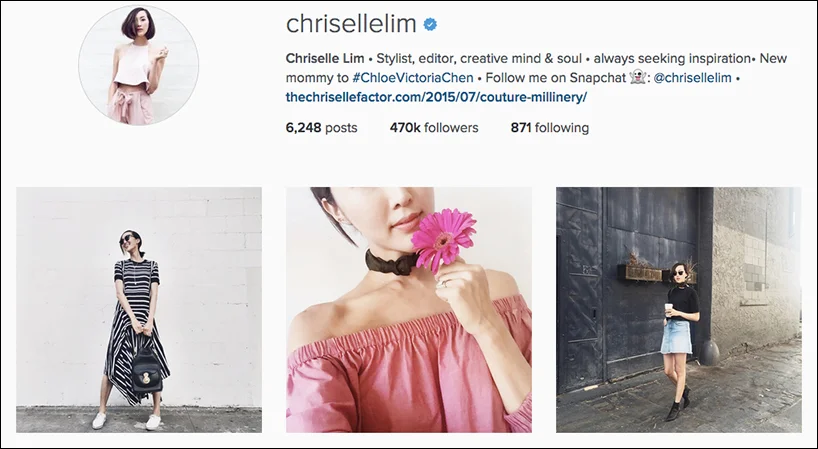Screen dimensions: 818x449
Task: Click the black backpack in the striped dress photo
Action: point(147,370)
